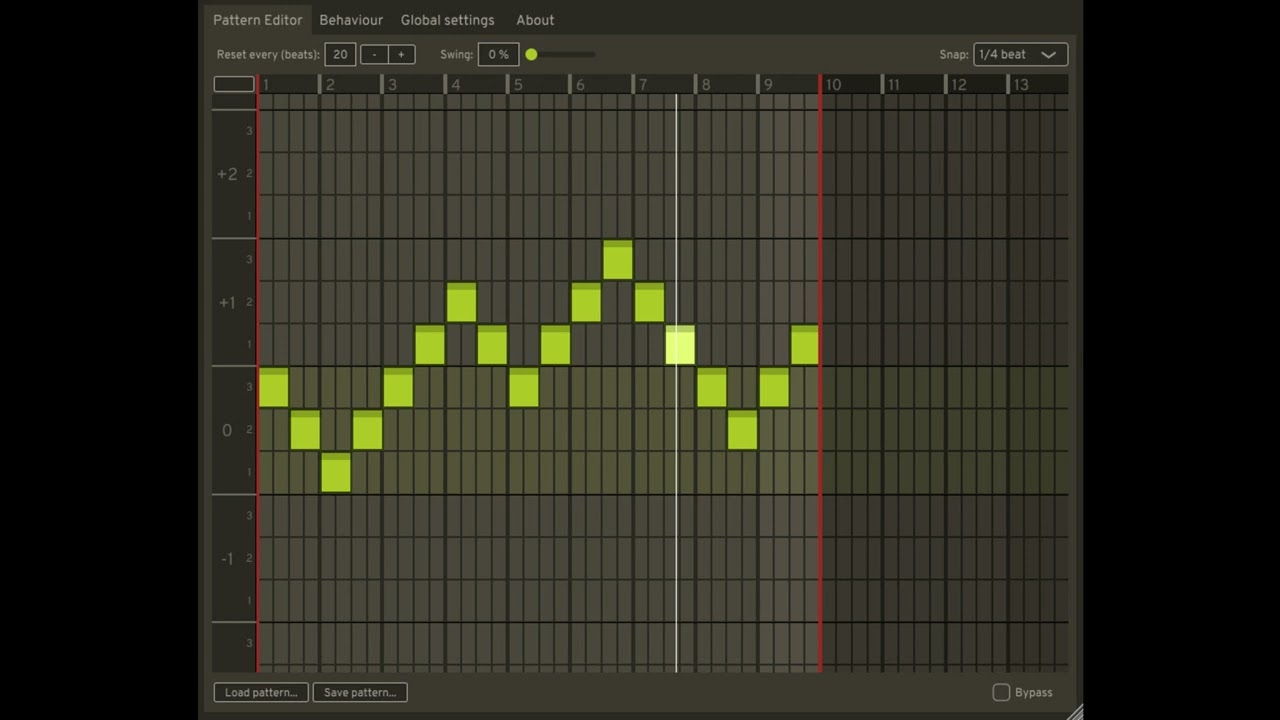Select the final note before the red end line

coord(805,345)
